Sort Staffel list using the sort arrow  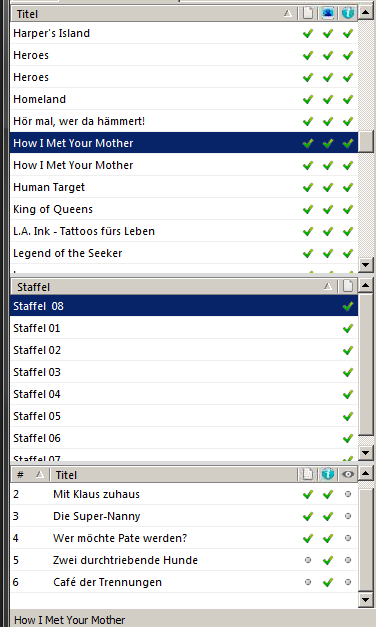(328, 286)
